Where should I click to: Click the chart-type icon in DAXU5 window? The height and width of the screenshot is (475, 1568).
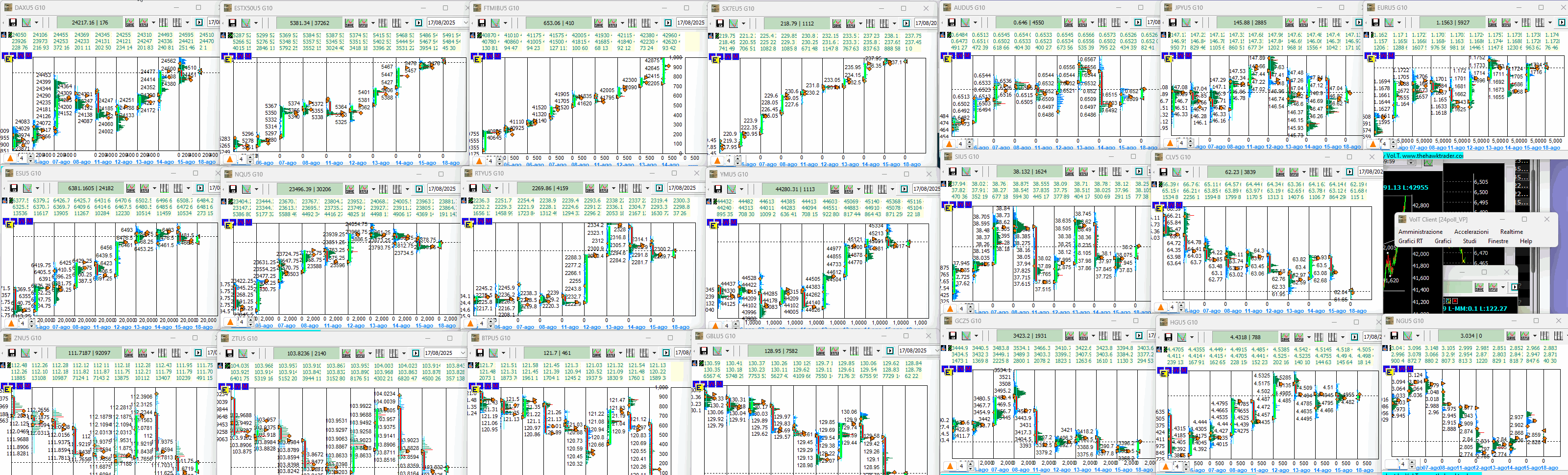(26, 23)
